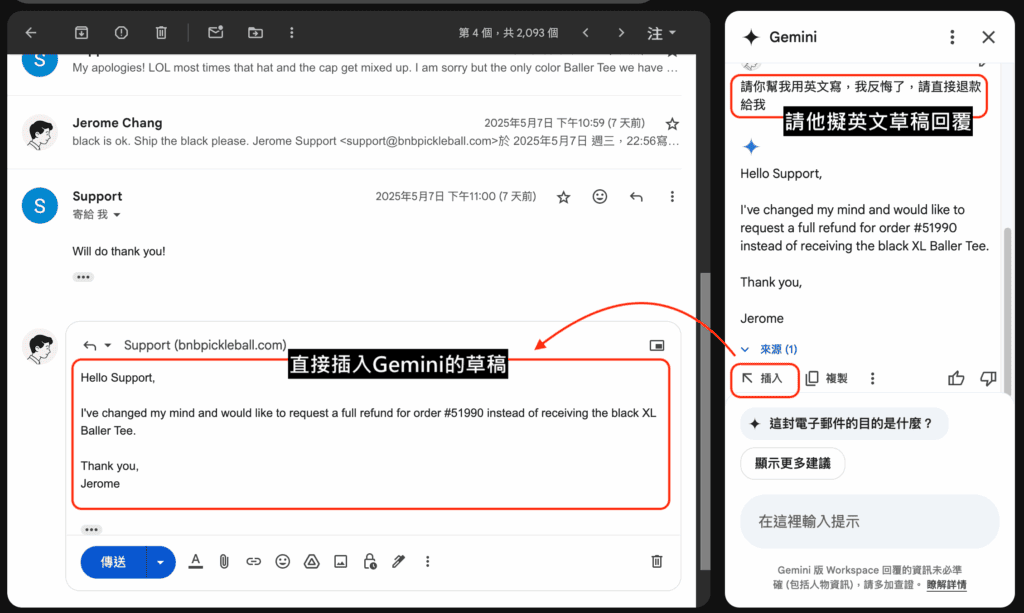Insert files from Google Drive

click(x=312, y=561)
